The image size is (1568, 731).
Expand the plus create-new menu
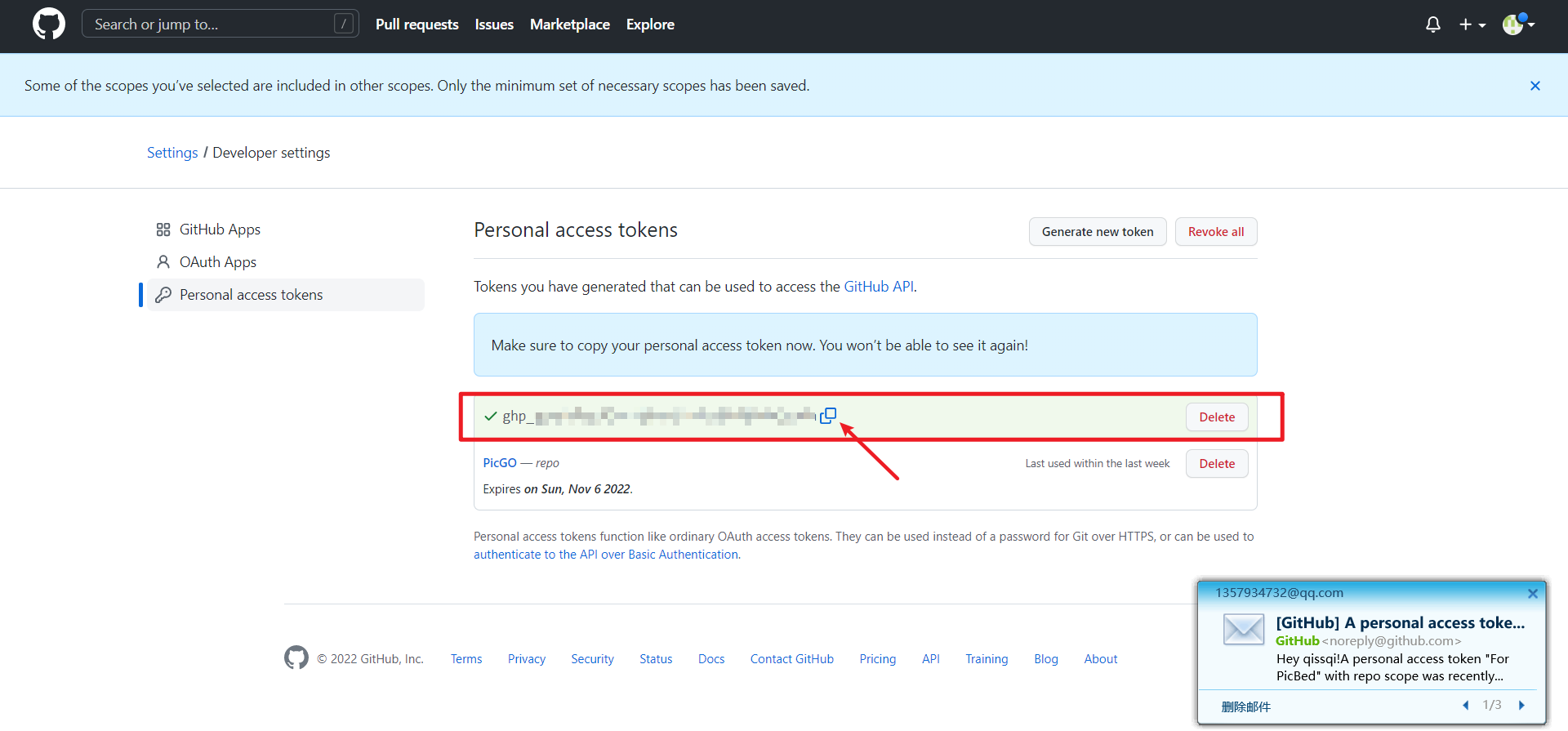[1472, 25]
